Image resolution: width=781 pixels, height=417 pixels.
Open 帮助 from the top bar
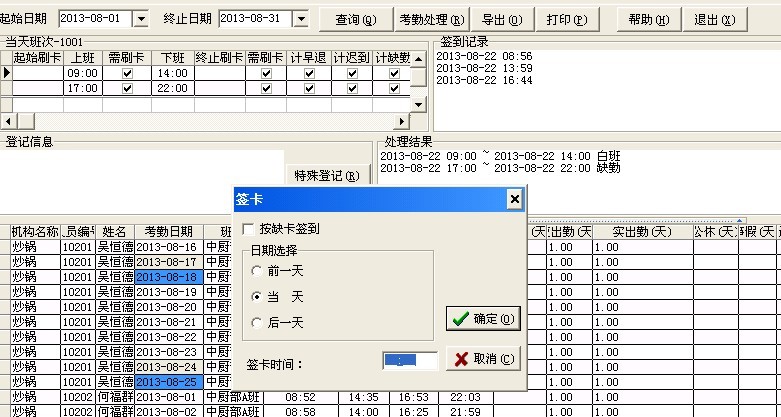pos(649,19)
